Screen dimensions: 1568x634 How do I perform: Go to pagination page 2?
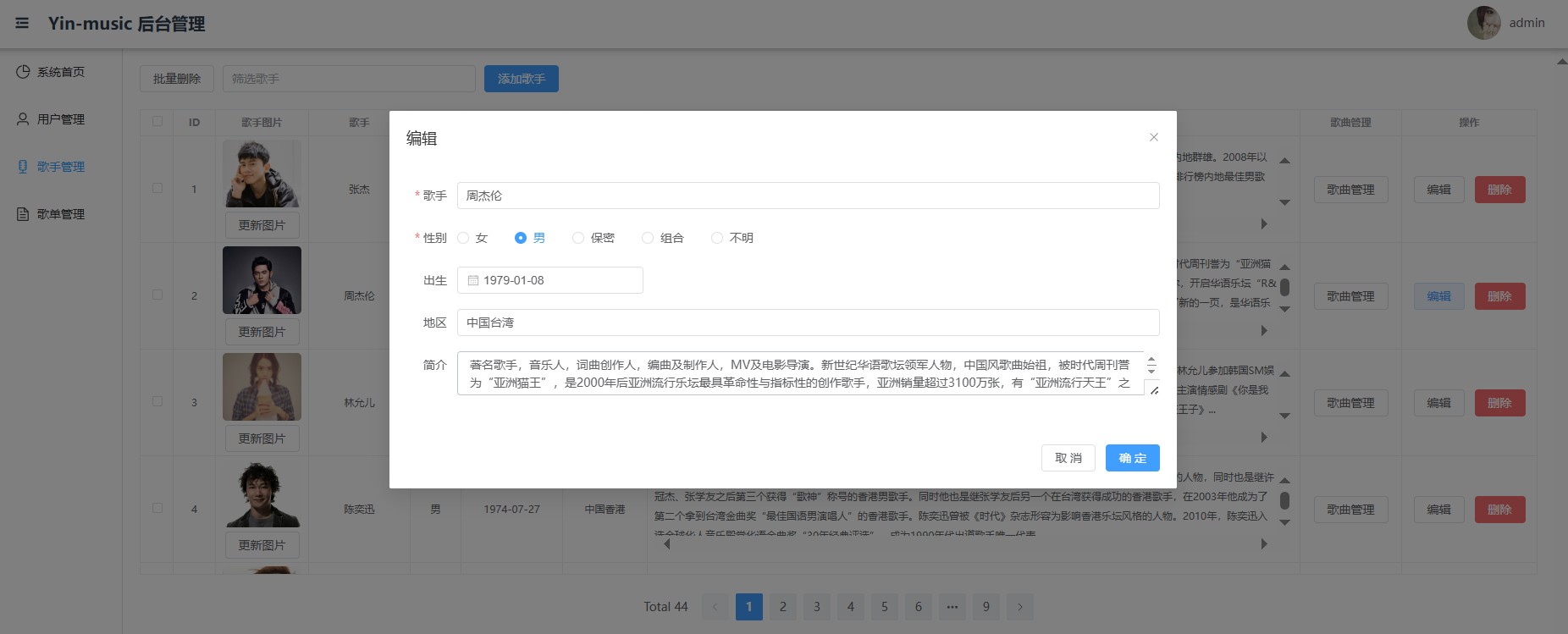(783, 607)
